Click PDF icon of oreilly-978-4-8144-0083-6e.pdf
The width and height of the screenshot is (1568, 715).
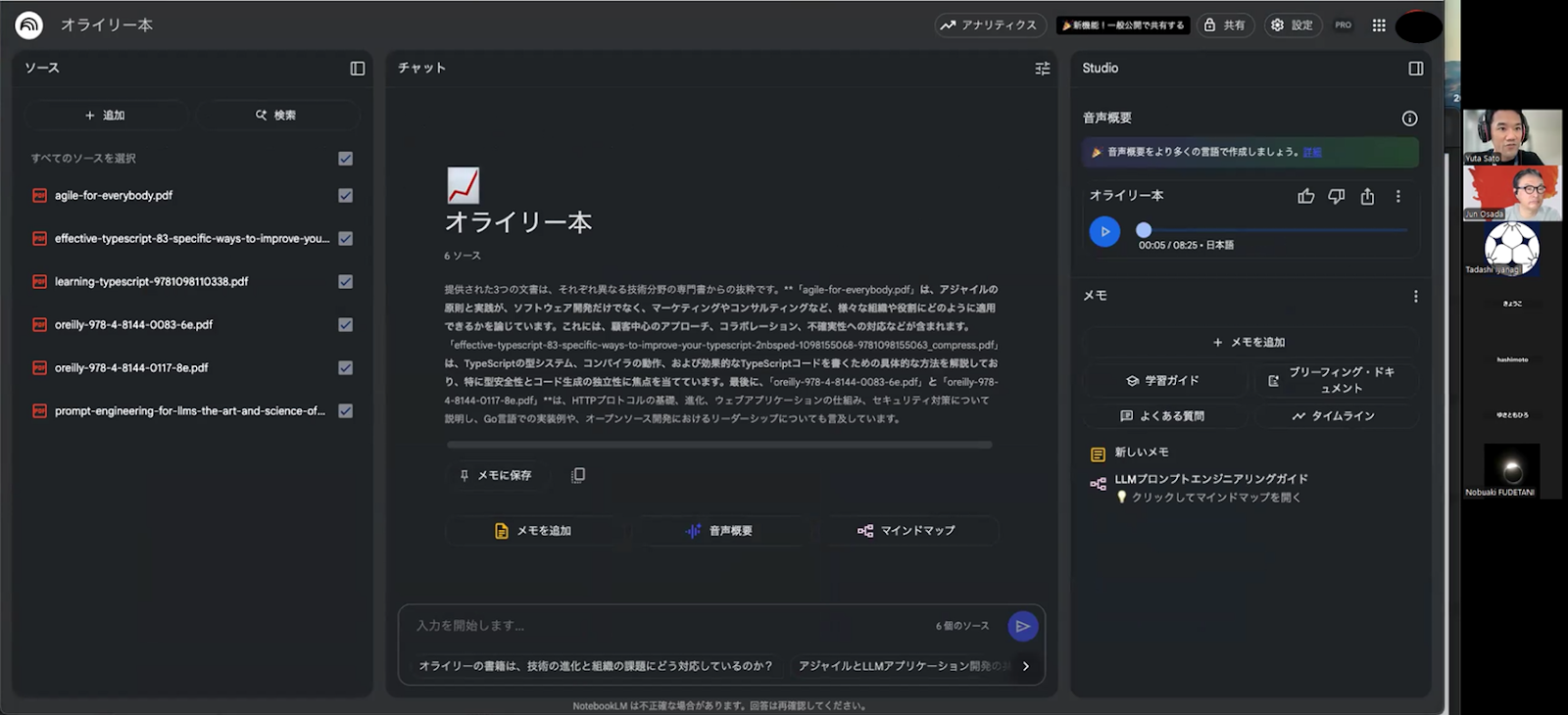pos(39,325)
